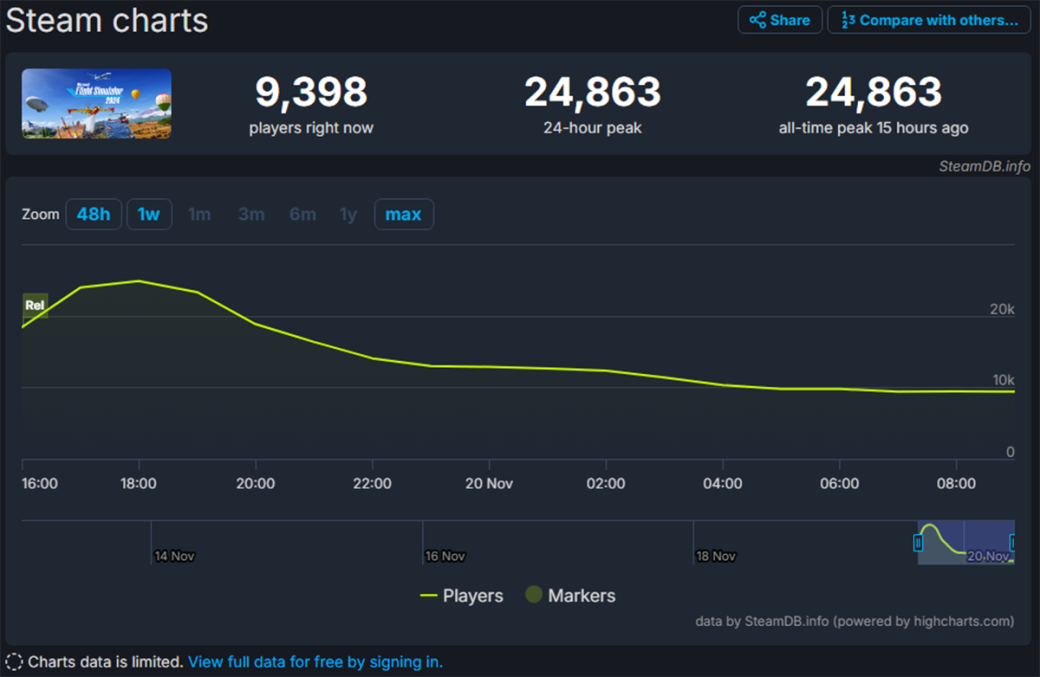This screenshot has height=677, width=1040.
Task: Click the Steam charts heading
Action: (x=107, y=21)
